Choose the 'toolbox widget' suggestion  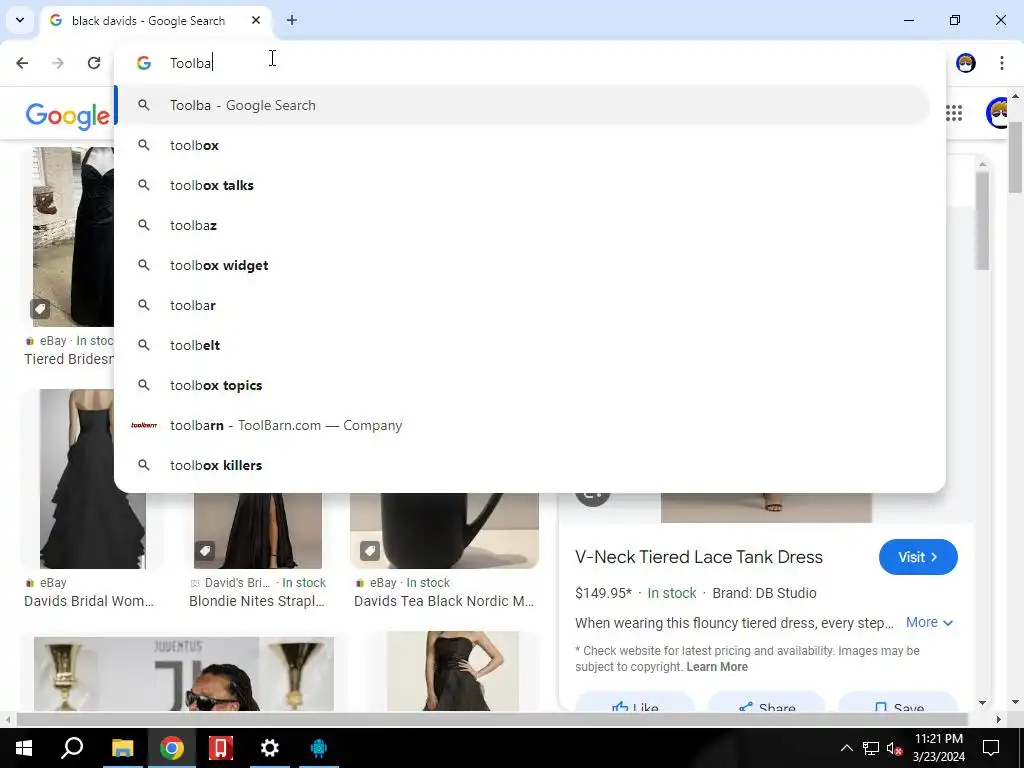pyautogui.click(x=522, y=265)
